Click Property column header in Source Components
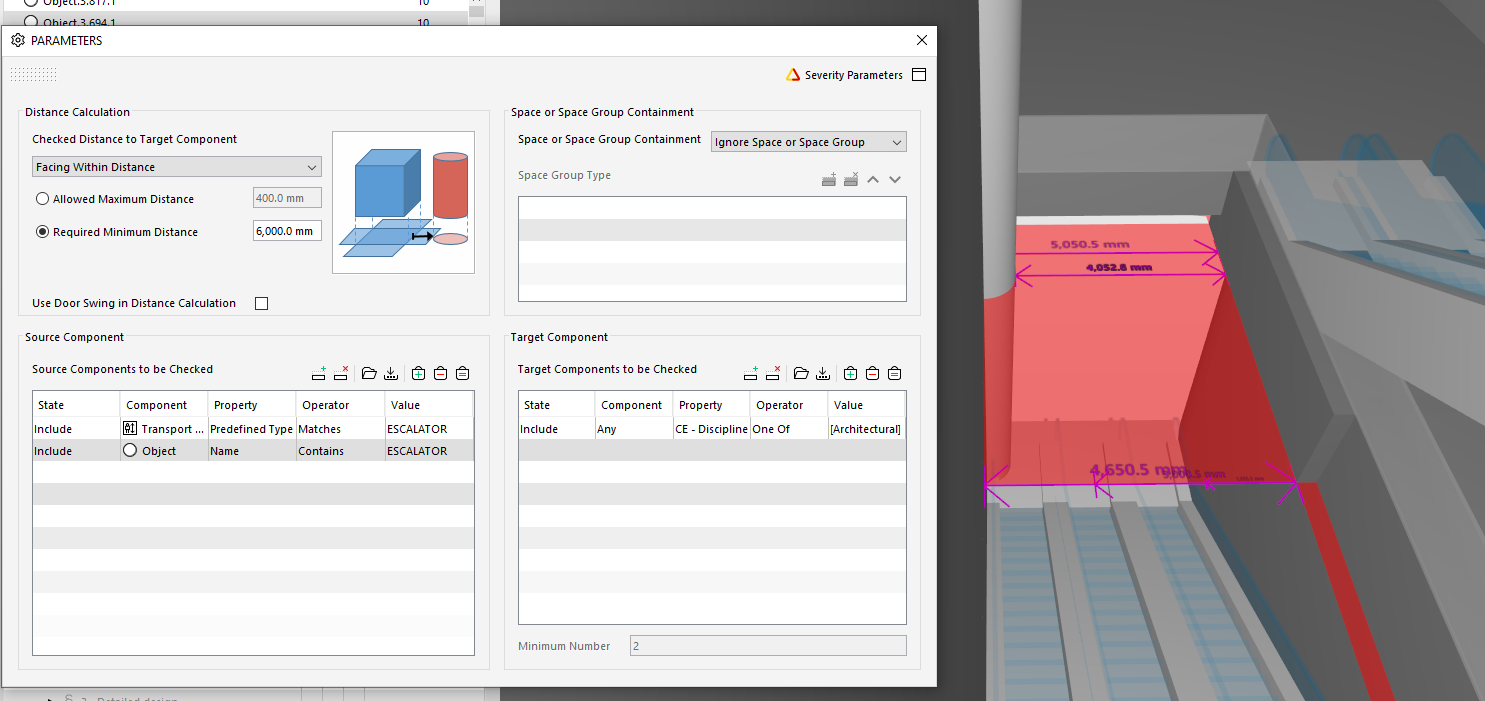1485x701 pixels. point(253,405)
